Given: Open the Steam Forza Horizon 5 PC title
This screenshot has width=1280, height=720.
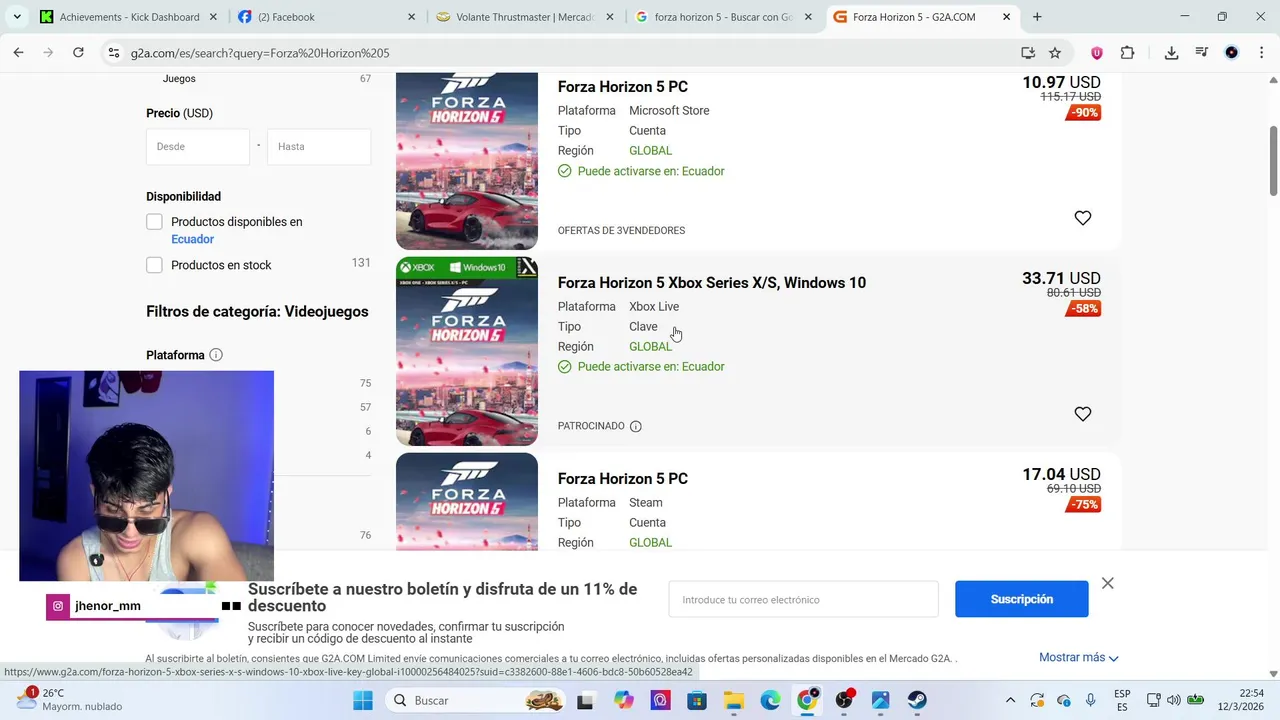Looking at the screenshot, I should click(x=622, y=479).
